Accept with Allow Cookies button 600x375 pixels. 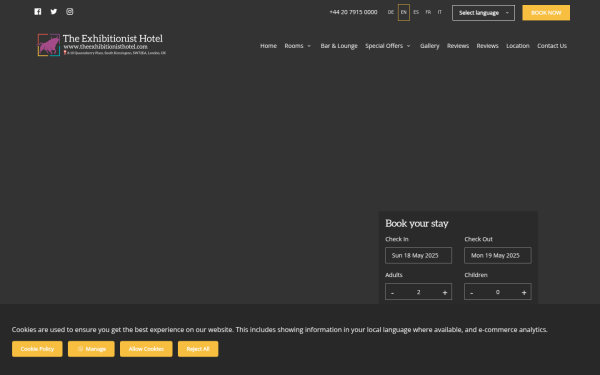tap(146, 349)
